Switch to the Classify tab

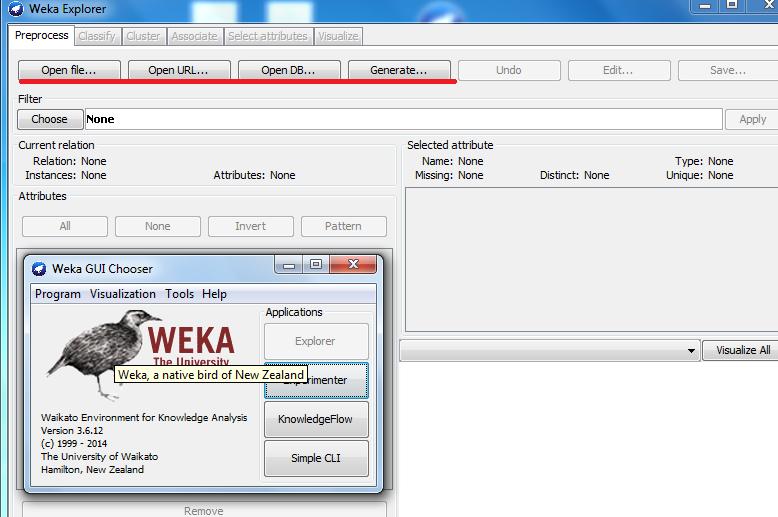click(x=97, y=36)
